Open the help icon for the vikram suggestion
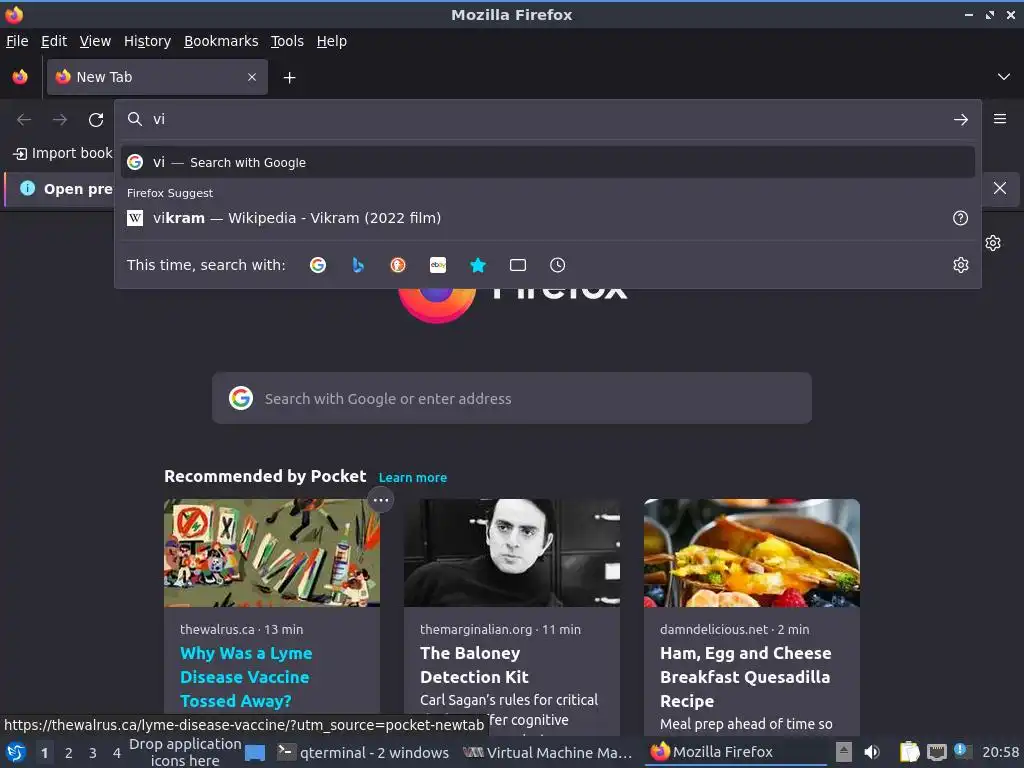Image resolution: width=1024 pixels, height=768 pixels. tap(960, 218)
